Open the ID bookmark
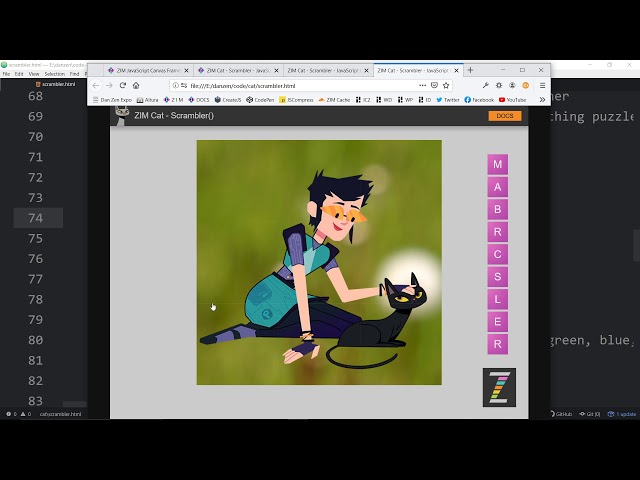 point(425,100)
